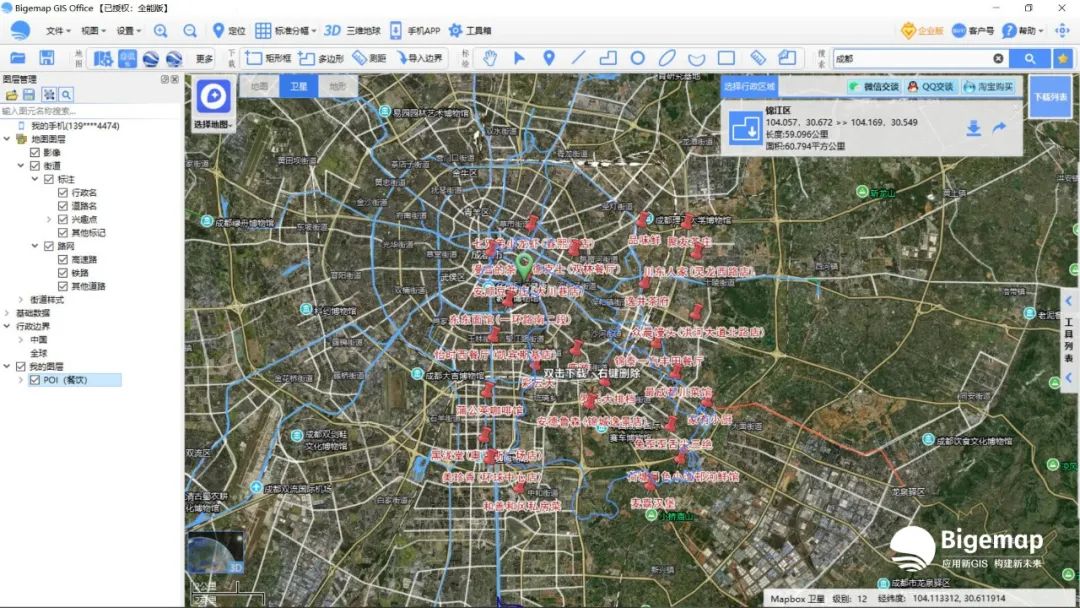
Task: Select the circle drawing tool
Action: pos(638,58)
